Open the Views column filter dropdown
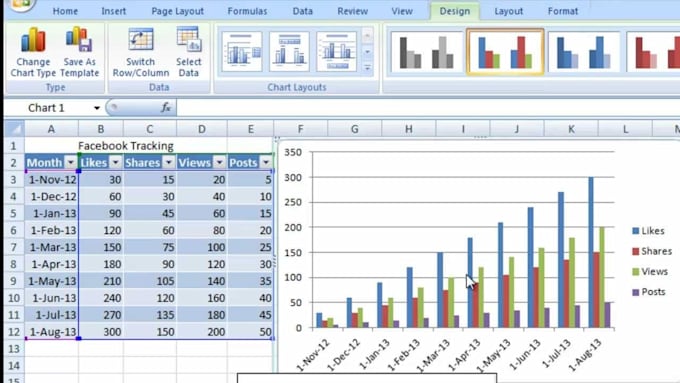The width and height of the screenshot is (680, 383). pos(219,163)
